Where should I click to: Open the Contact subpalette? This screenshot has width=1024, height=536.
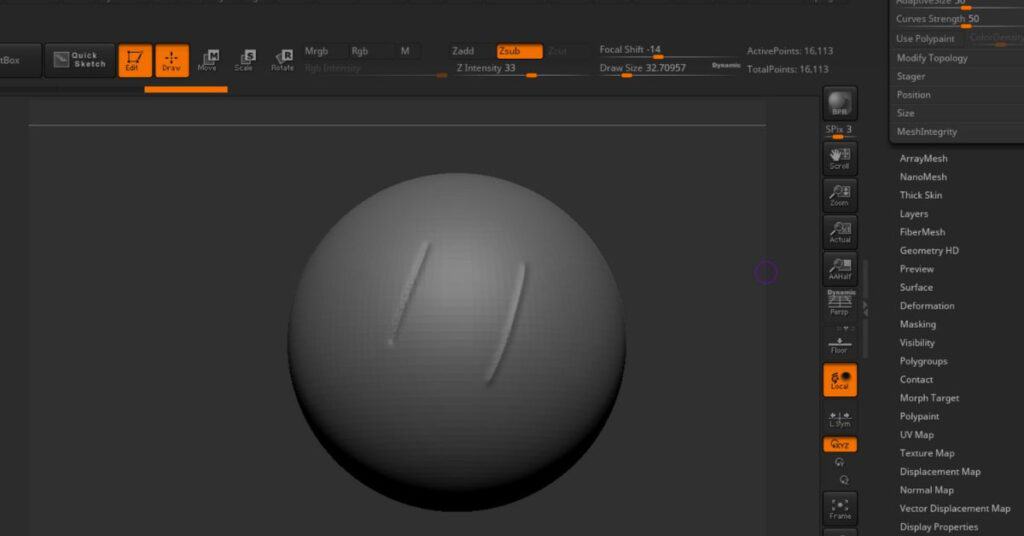click(x=916, y=379)
